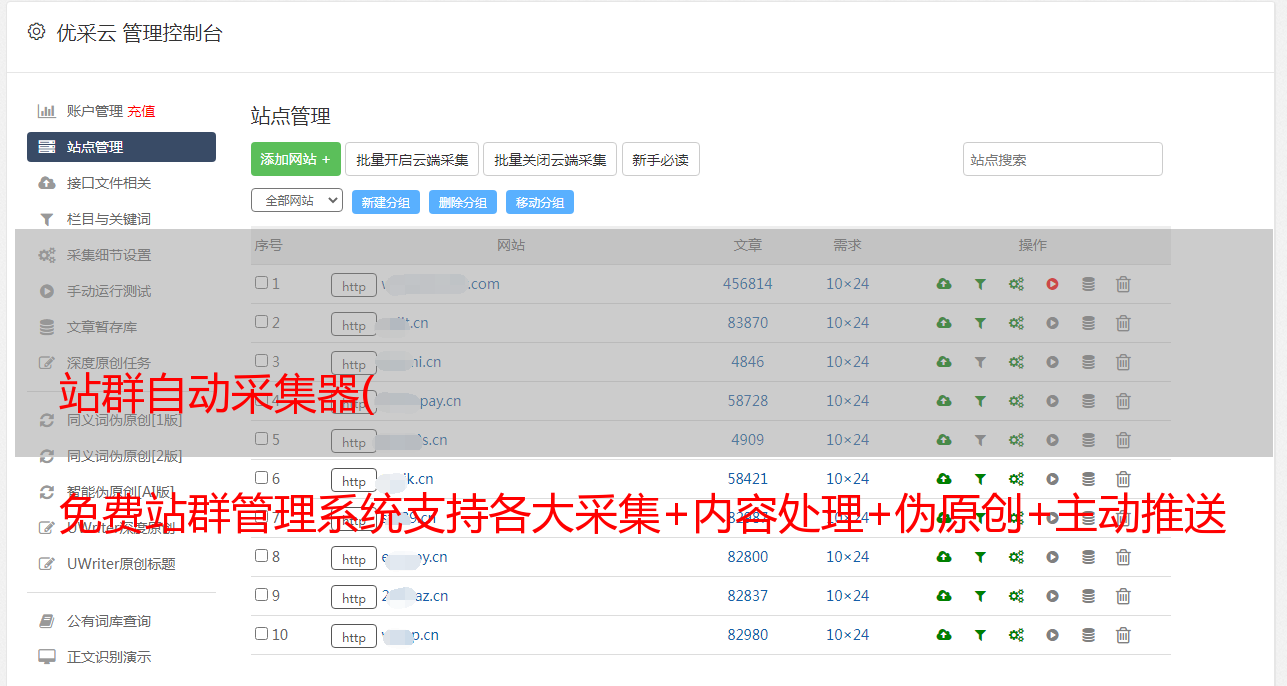Click article count 456814
The height and width of the screenshot is (686, 1287).
[748, 284]
